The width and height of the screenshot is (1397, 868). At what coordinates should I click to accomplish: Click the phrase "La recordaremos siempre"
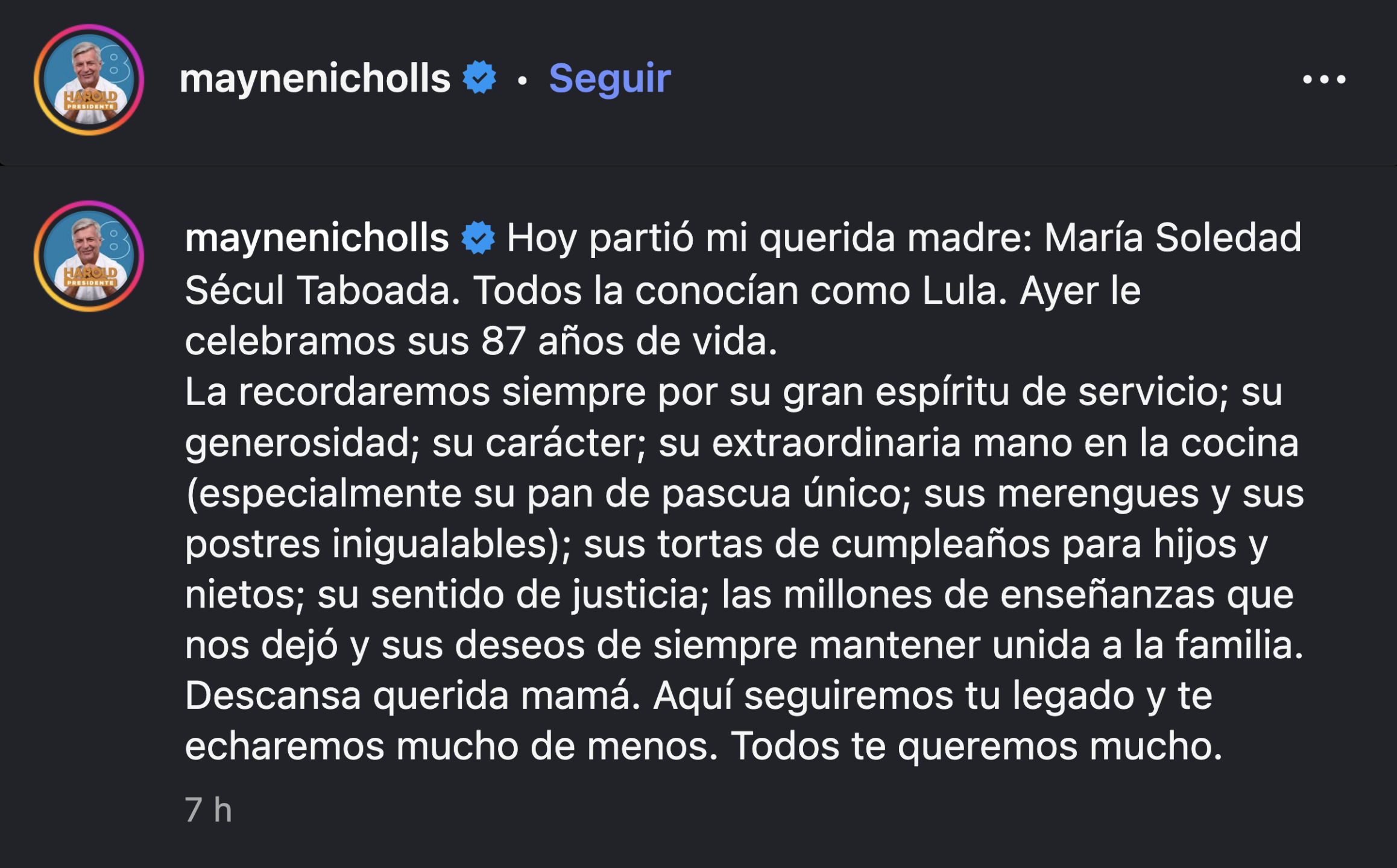pyautogui.click(x=415, y=392)
